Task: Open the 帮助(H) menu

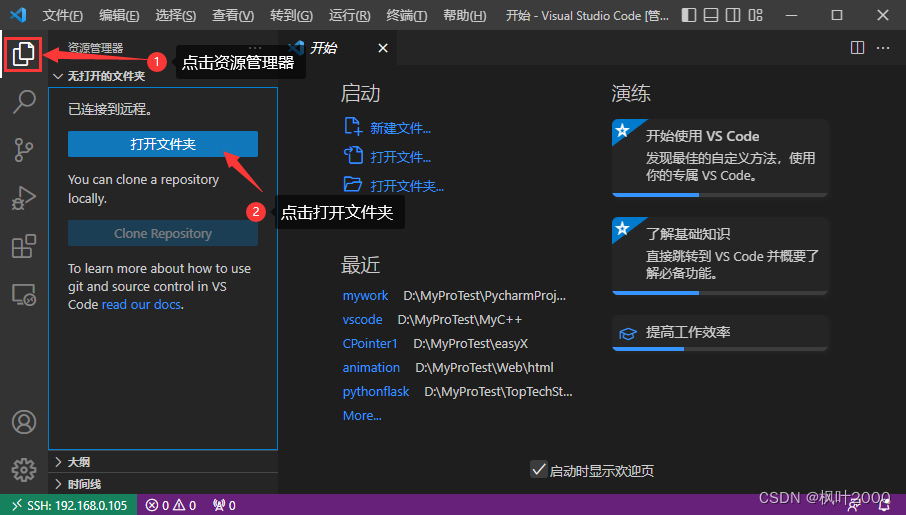Action: click(465, 16)
